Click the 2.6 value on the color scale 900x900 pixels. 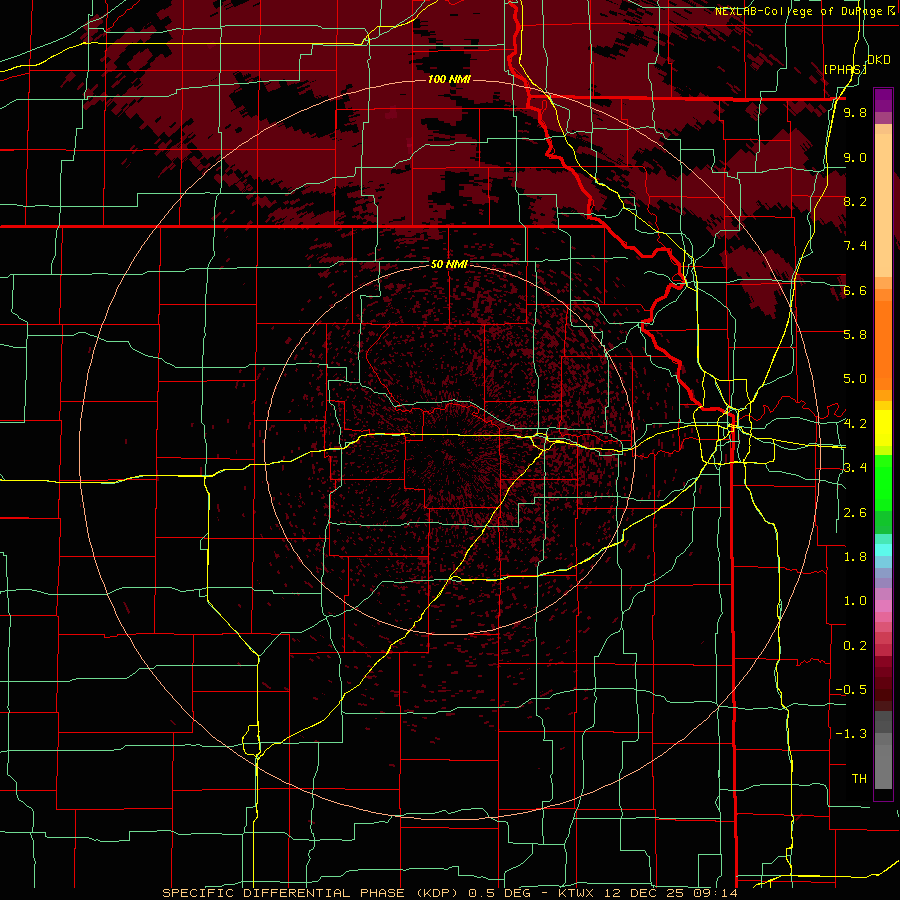[x=855, y=513]
